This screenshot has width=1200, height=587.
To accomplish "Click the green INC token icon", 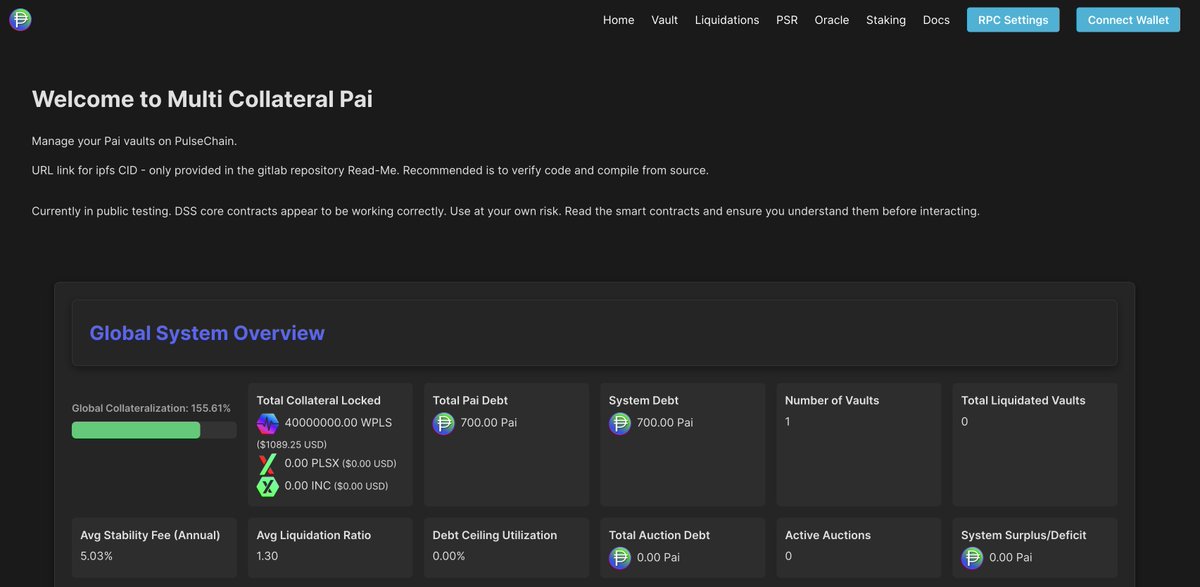I will click(x=267, y=486).
